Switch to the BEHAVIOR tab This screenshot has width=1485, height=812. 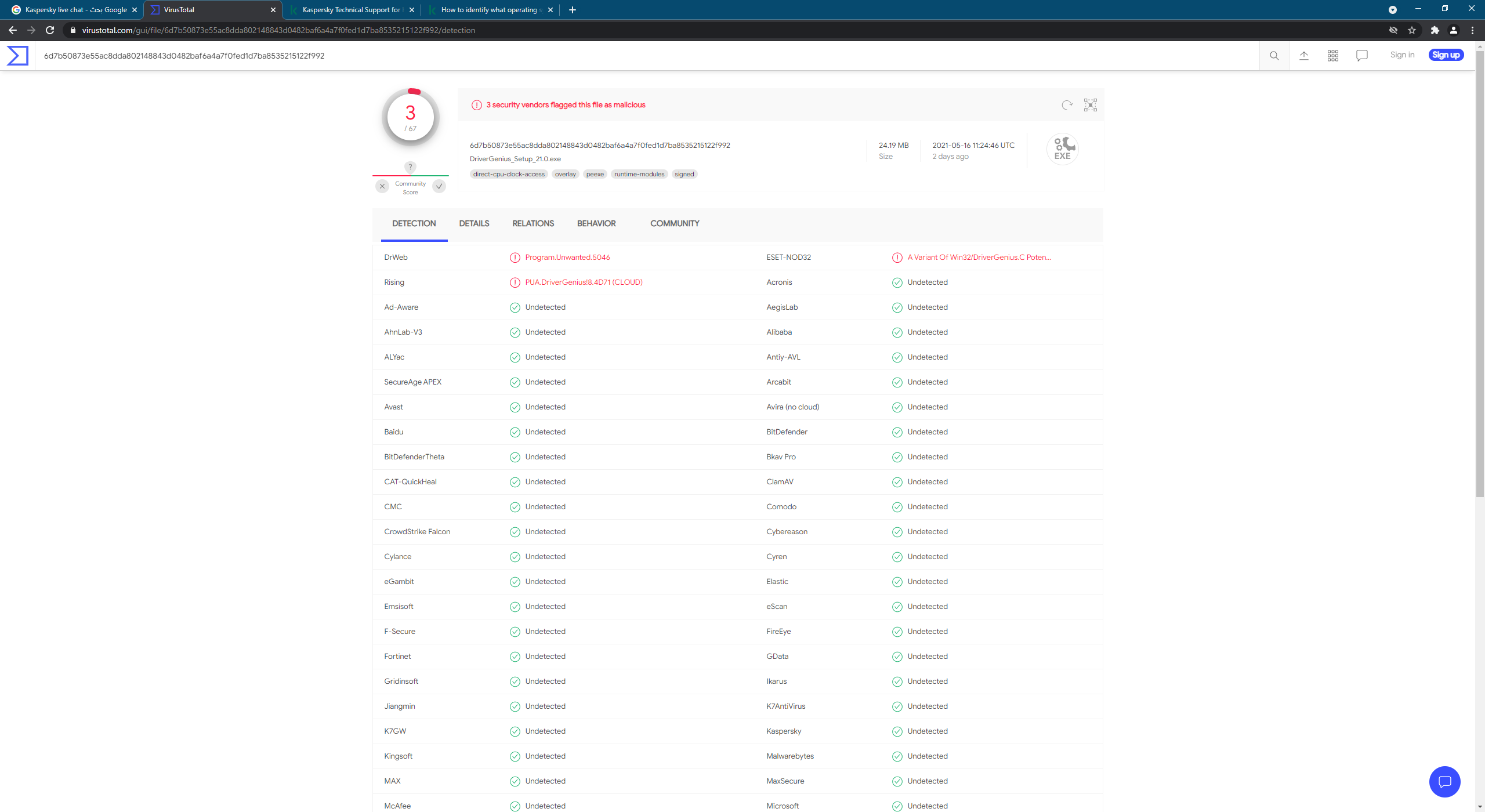pos(596,223)
